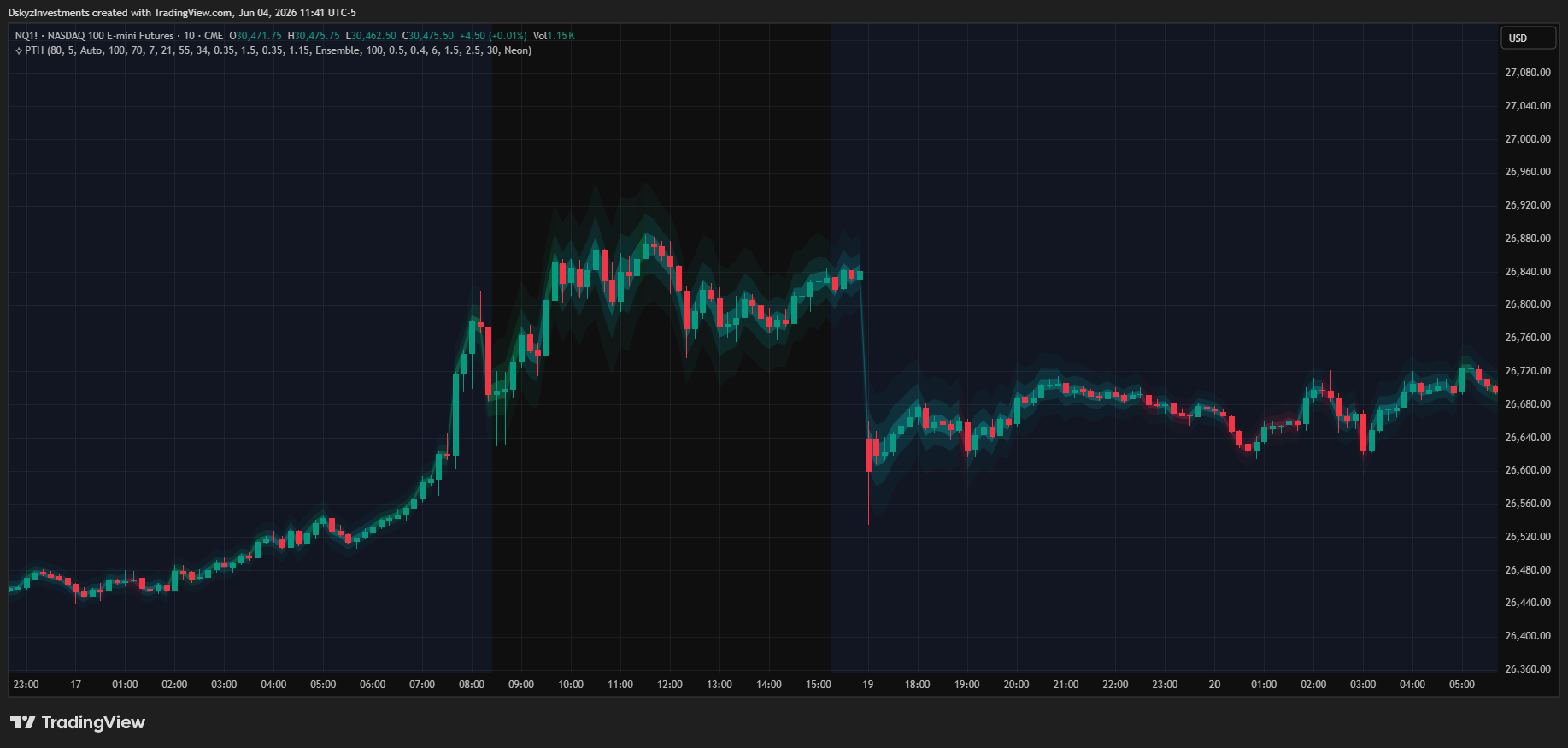Click the close value C30,475.50

pos(428,36)
